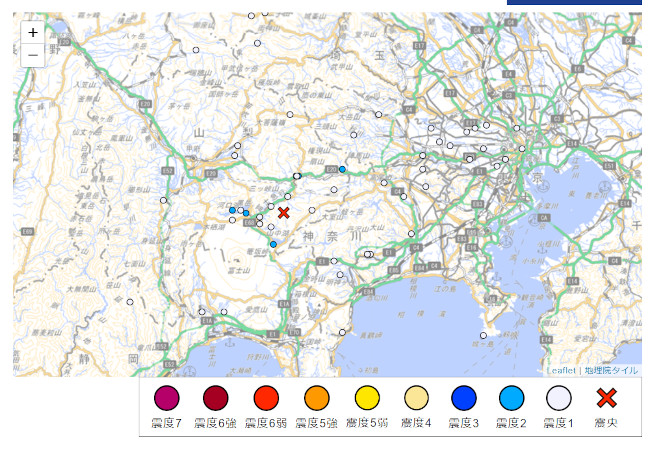Click the dark blue bar above the map

[x=573, y=2]
